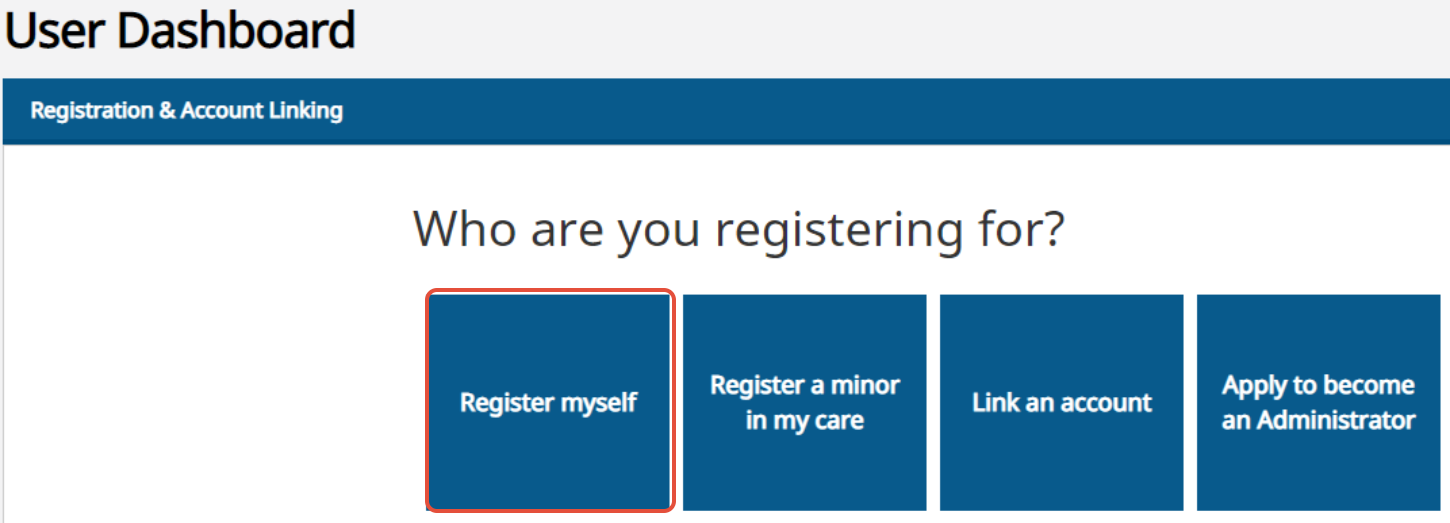1450x523 pixels.
Task: Click the 'Link an account' text label
Action: (1062, 403)
